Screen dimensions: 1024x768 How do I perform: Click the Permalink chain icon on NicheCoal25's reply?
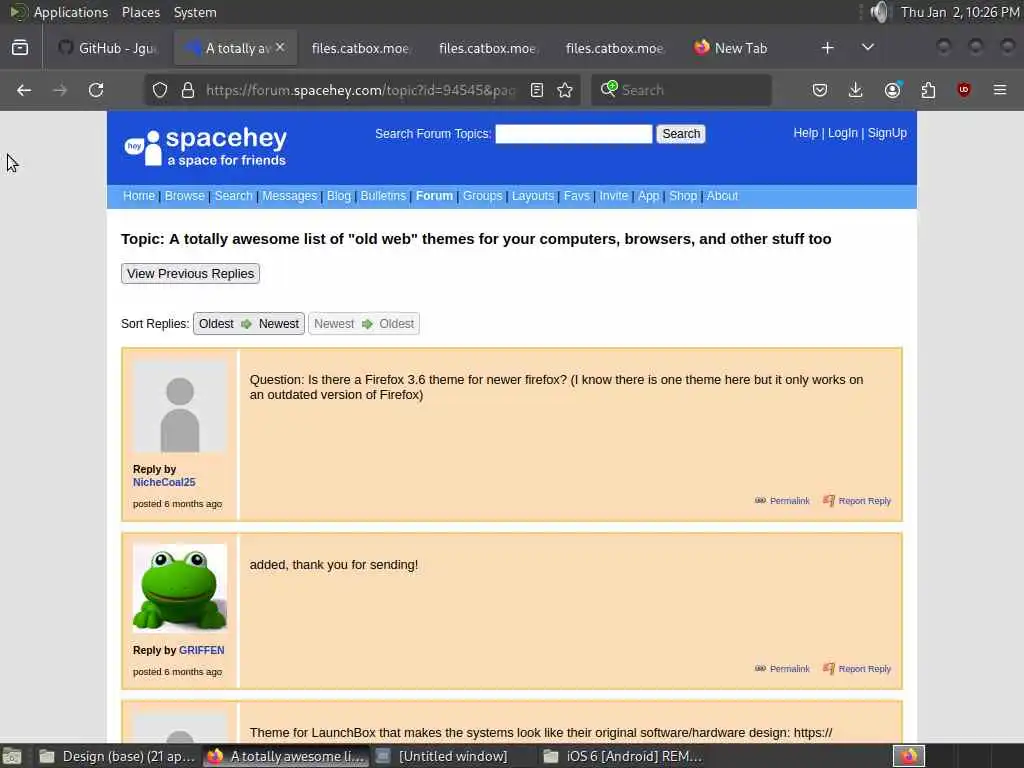point(760,500)
